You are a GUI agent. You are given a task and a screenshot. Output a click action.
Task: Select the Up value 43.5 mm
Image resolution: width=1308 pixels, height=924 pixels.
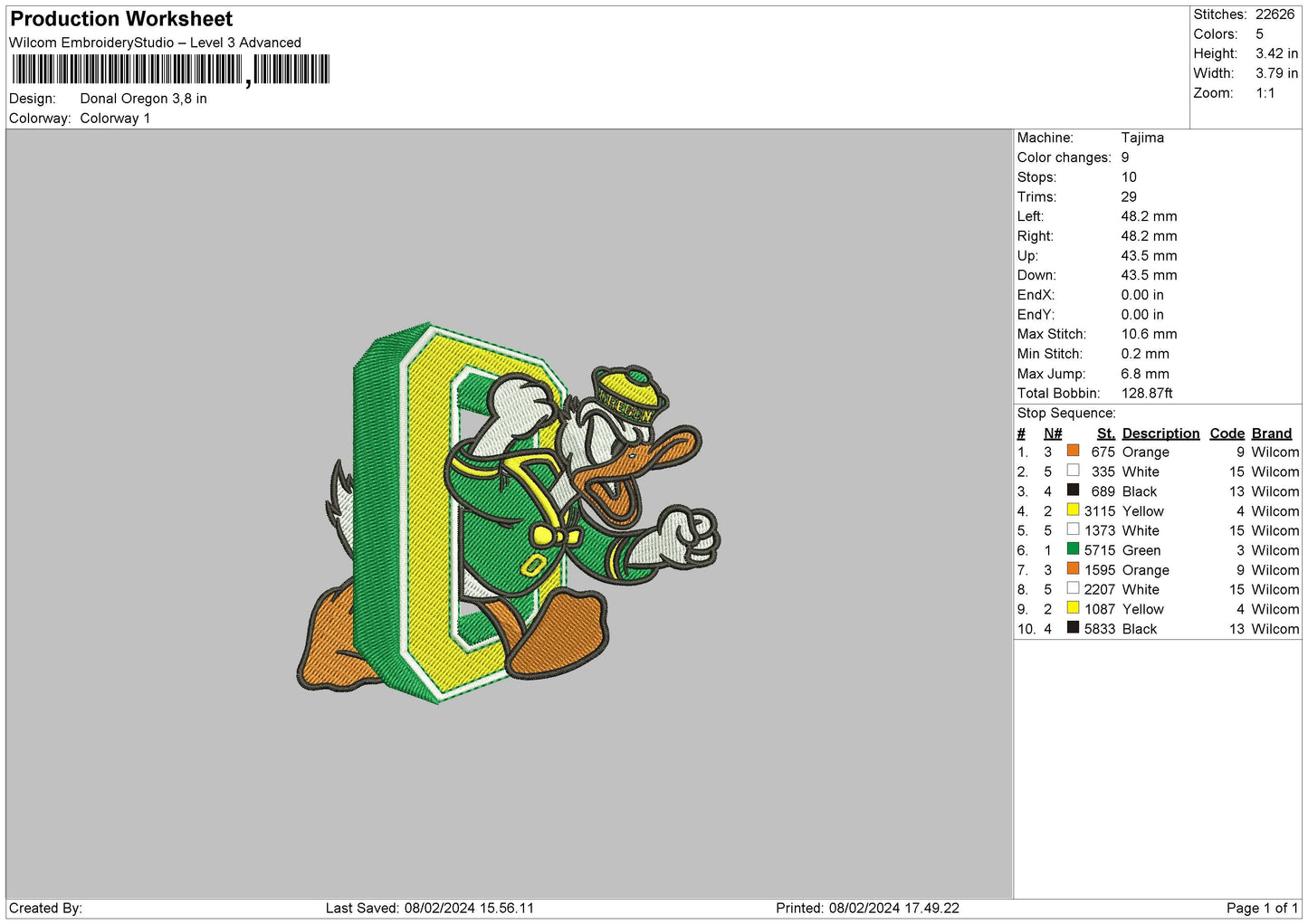click(x=1149, y=255)
